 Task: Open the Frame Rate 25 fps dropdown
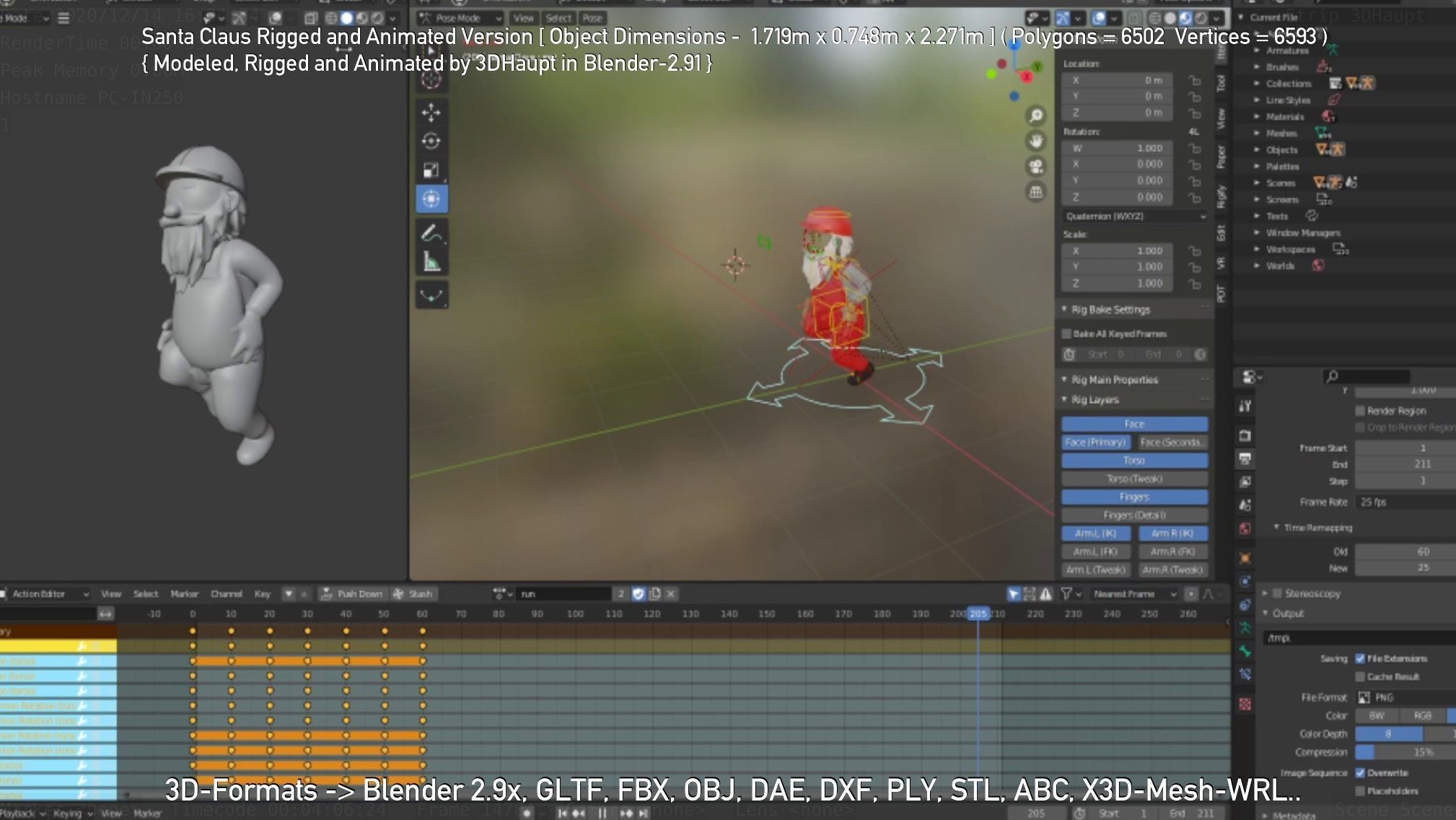pyautogui.click(x=1405, y=502)
